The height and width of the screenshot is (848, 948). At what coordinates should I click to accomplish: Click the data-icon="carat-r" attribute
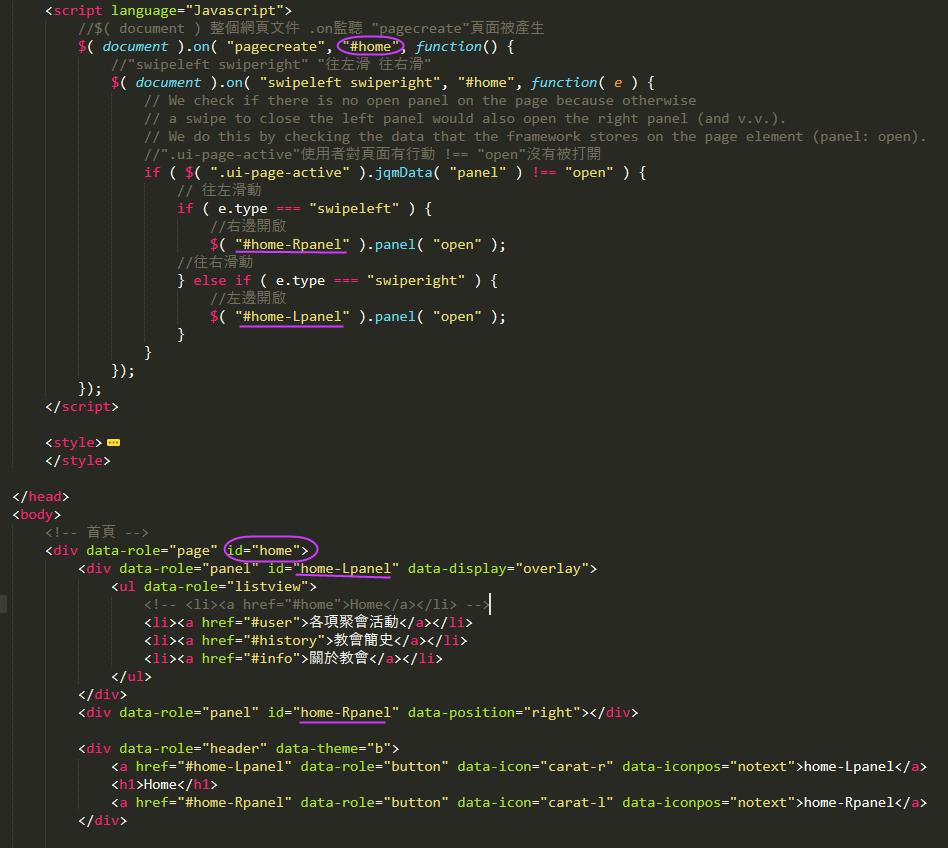click(x=535, y=766)
